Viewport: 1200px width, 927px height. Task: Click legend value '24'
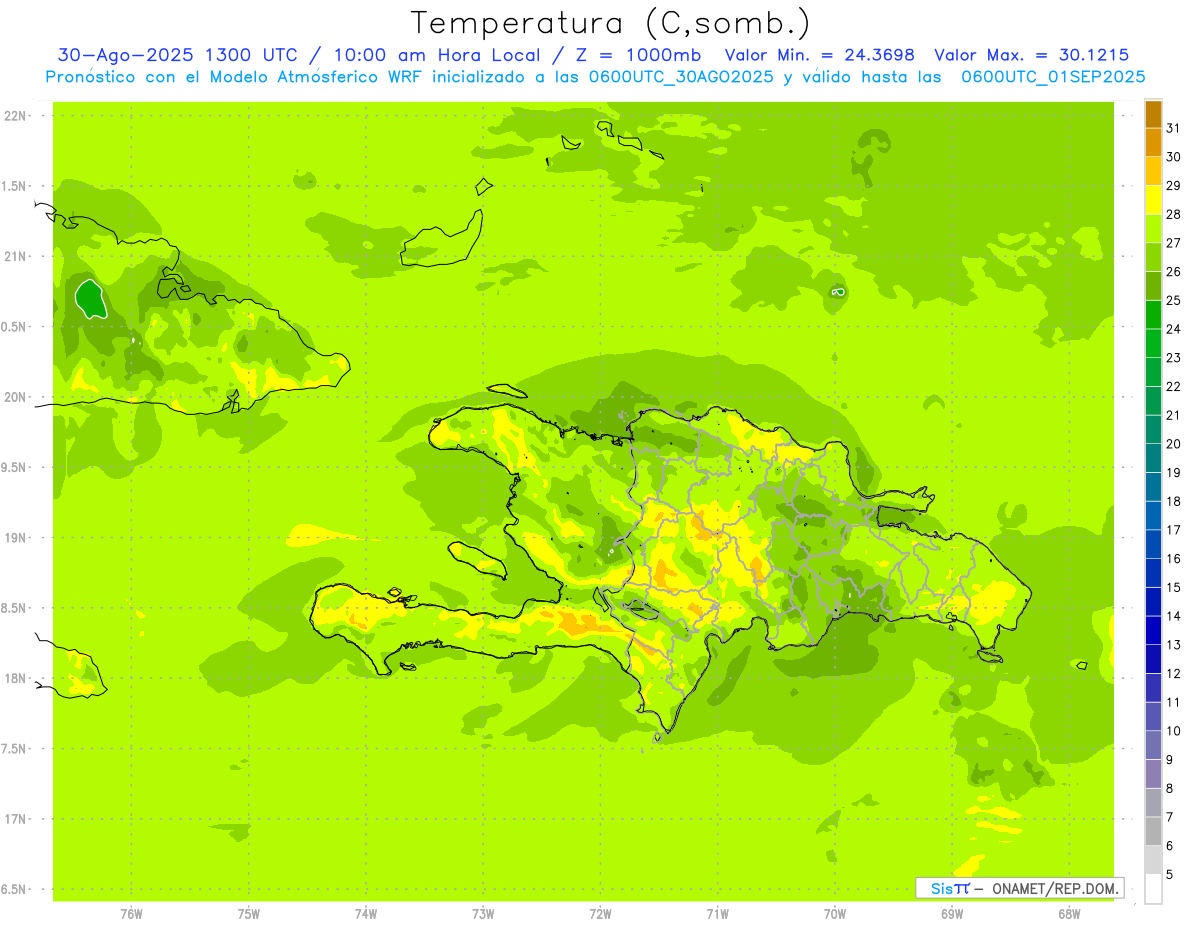pyautogui.click(x=1173, y=329)
